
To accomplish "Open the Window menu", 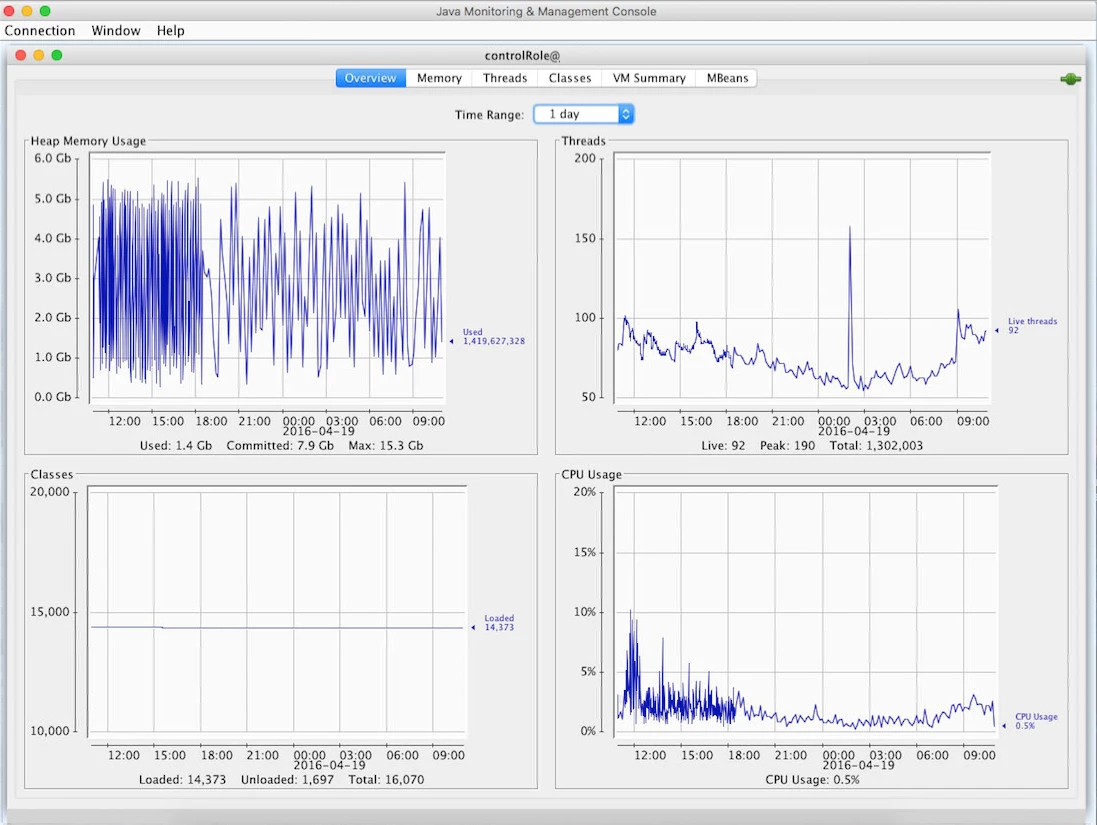I will click(x=116, y=31).
